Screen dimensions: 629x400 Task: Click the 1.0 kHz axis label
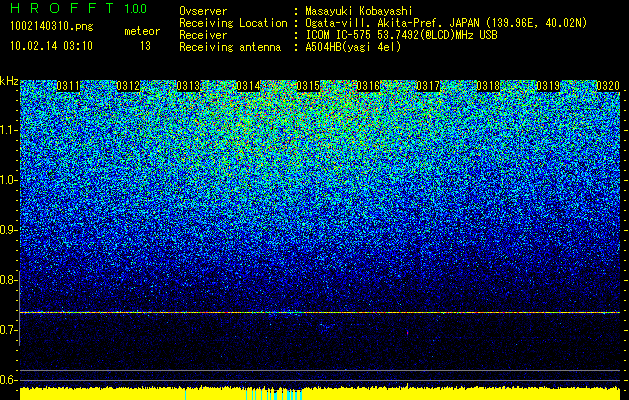coord(9,181)
